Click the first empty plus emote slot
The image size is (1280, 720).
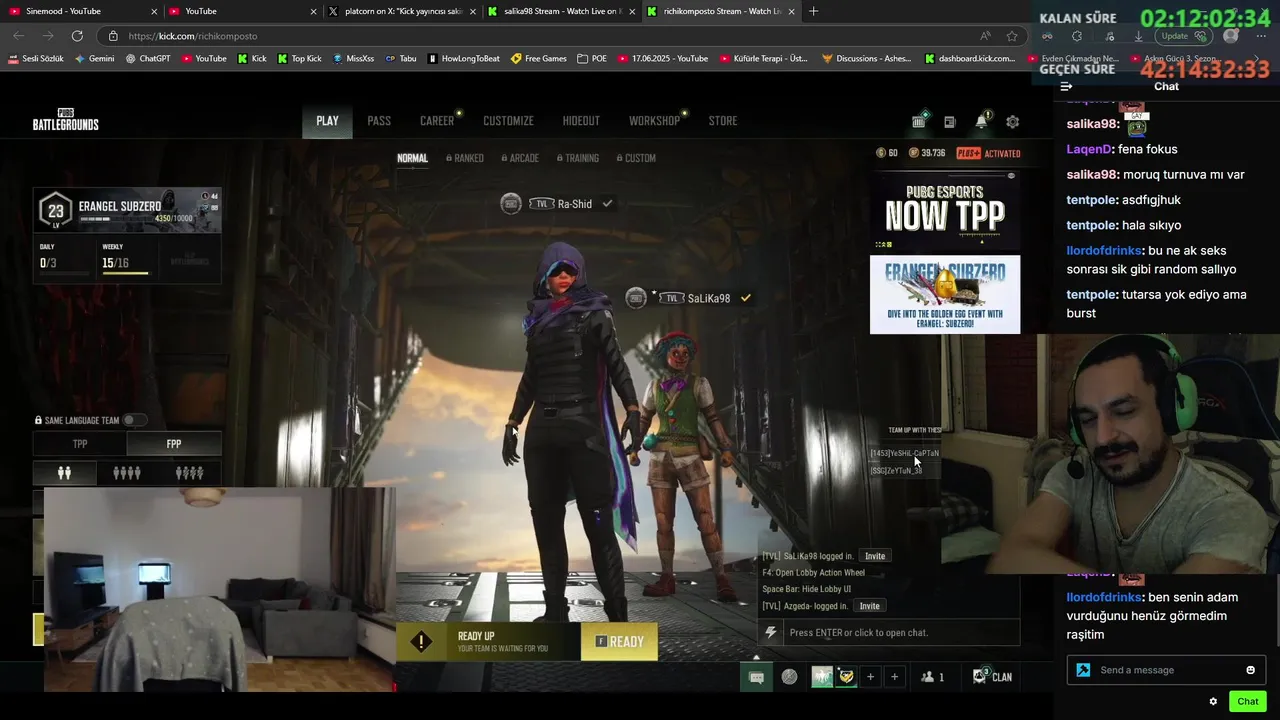(x=870, y=677)
